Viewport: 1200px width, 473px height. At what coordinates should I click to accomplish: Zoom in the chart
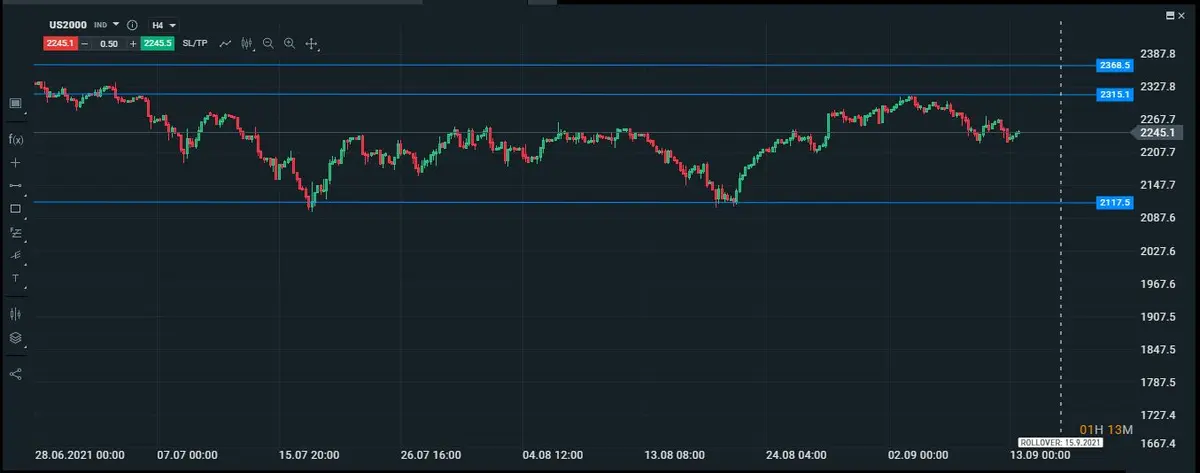coord(289,44)
